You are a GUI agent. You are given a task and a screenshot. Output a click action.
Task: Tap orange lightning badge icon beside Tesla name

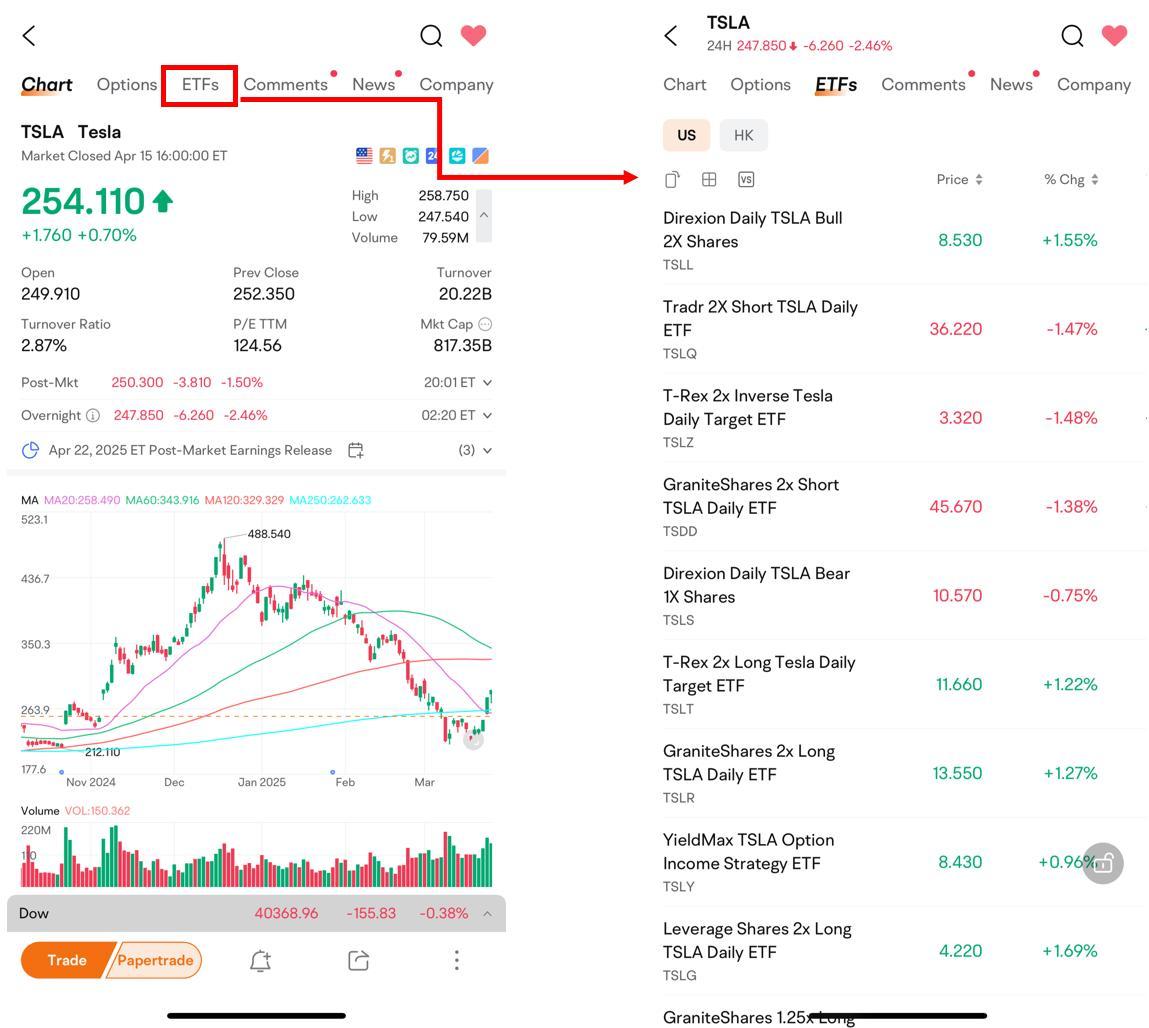coord(388,155)
